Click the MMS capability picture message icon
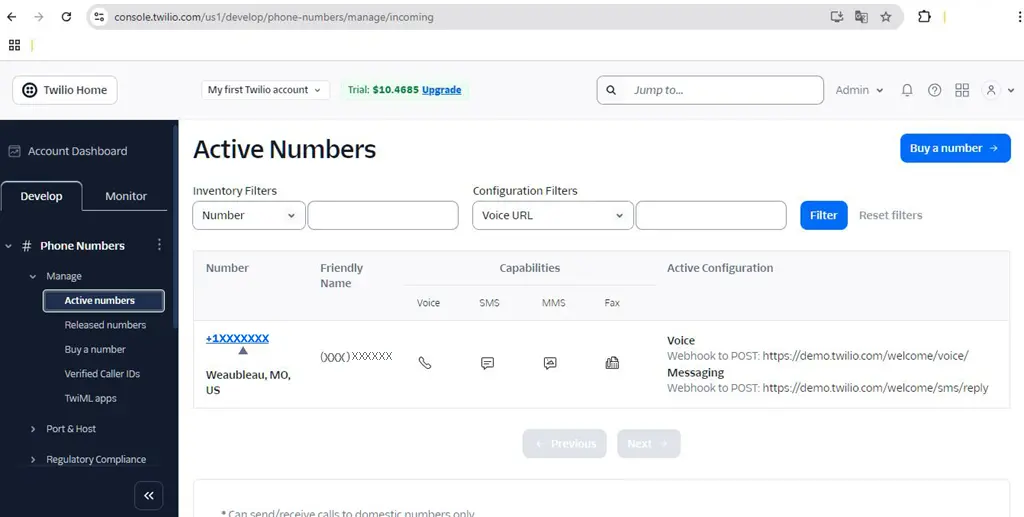The width and height of the screenshot is (1024, 517). [x=550, y=363]
